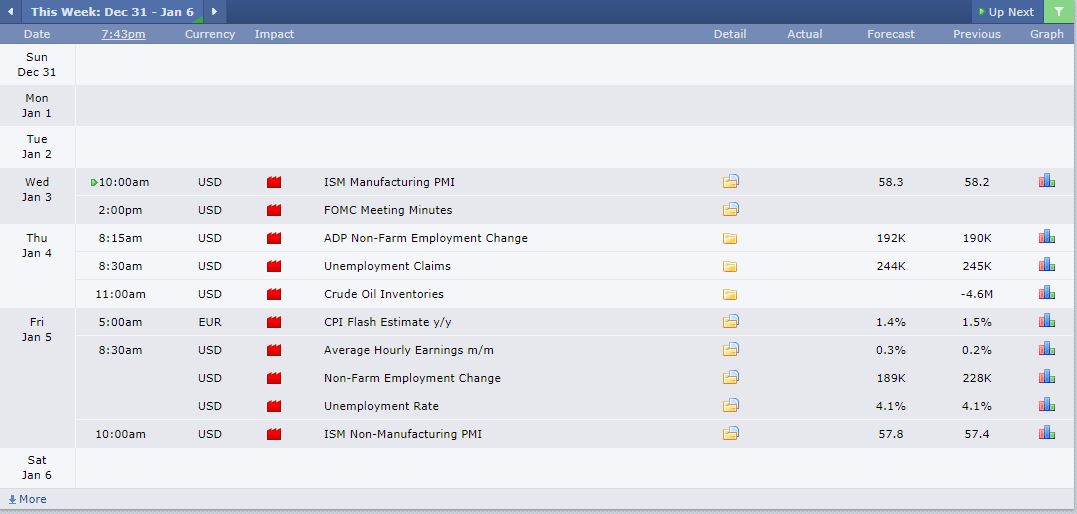Open detail folder for FOMC Meeting Minutes
Screen dimensions: 1077x514
(730, 210)
